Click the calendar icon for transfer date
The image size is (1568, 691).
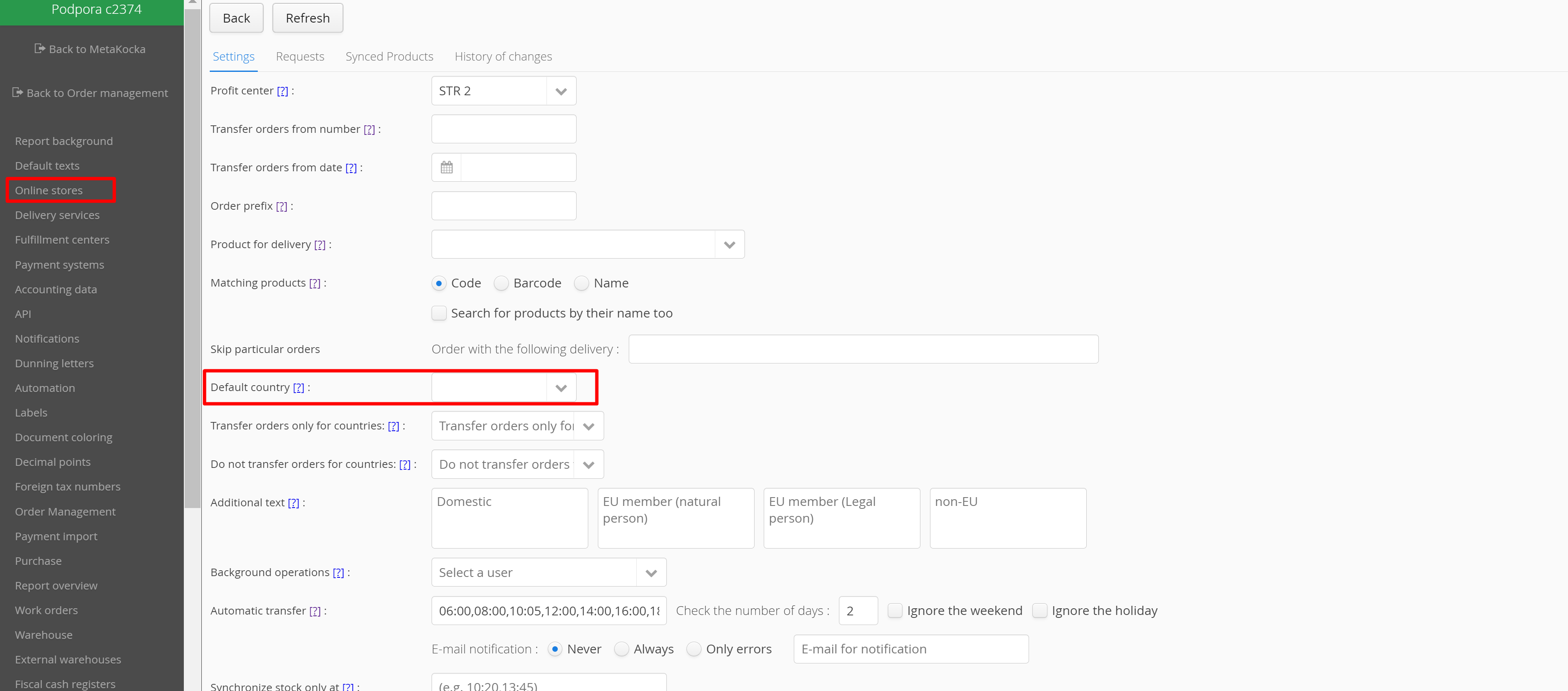point(446,168)
